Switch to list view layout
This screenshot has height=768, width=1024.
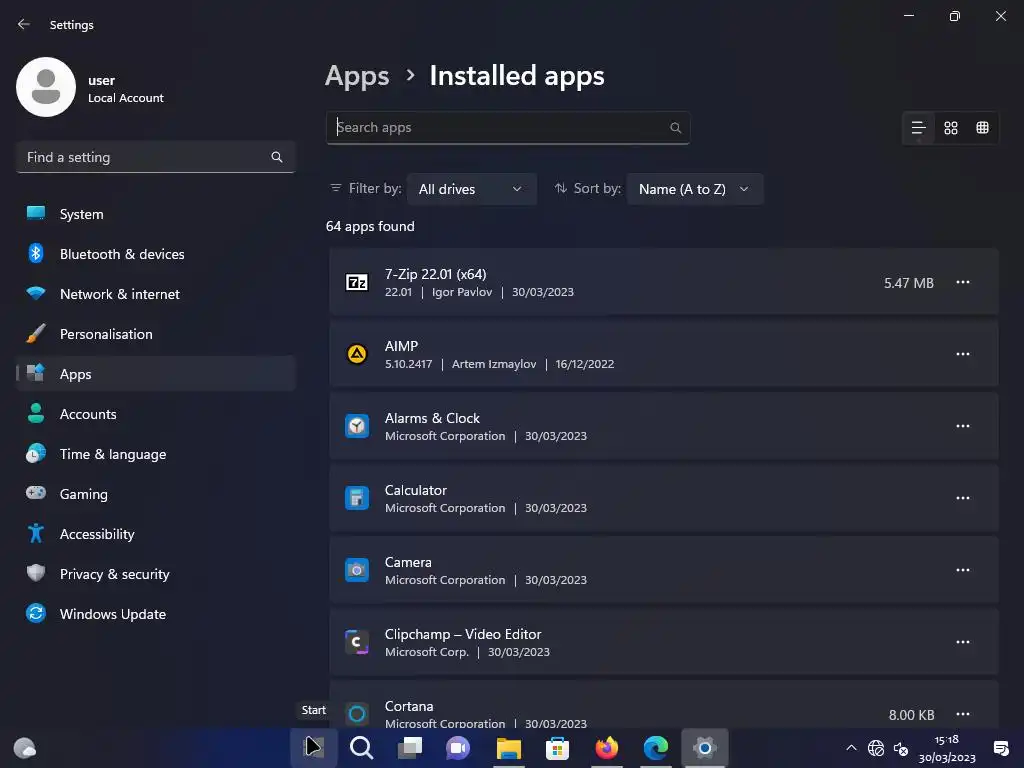tap(918, 127)
